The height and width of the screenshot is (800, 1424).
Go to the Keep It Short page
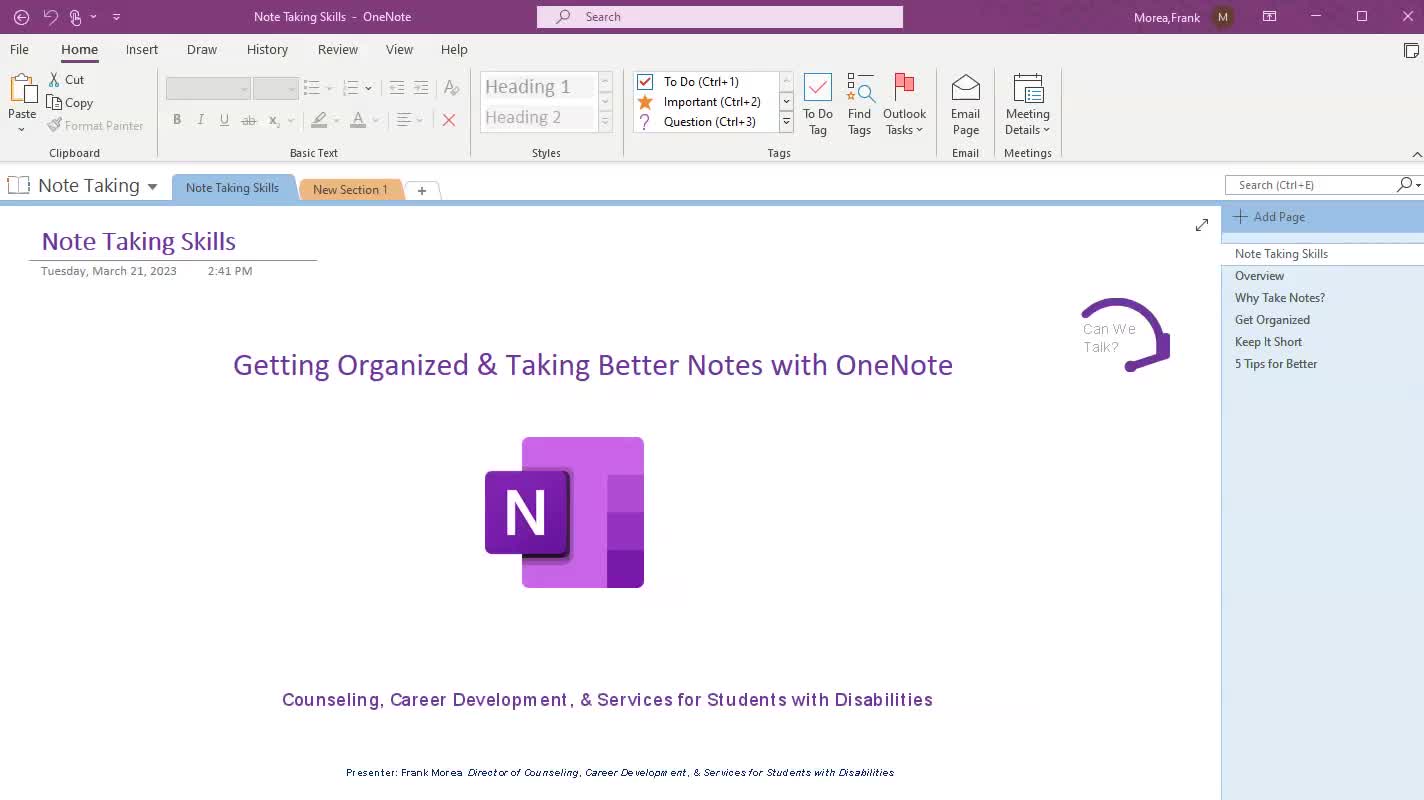[x=1268, y=342]
